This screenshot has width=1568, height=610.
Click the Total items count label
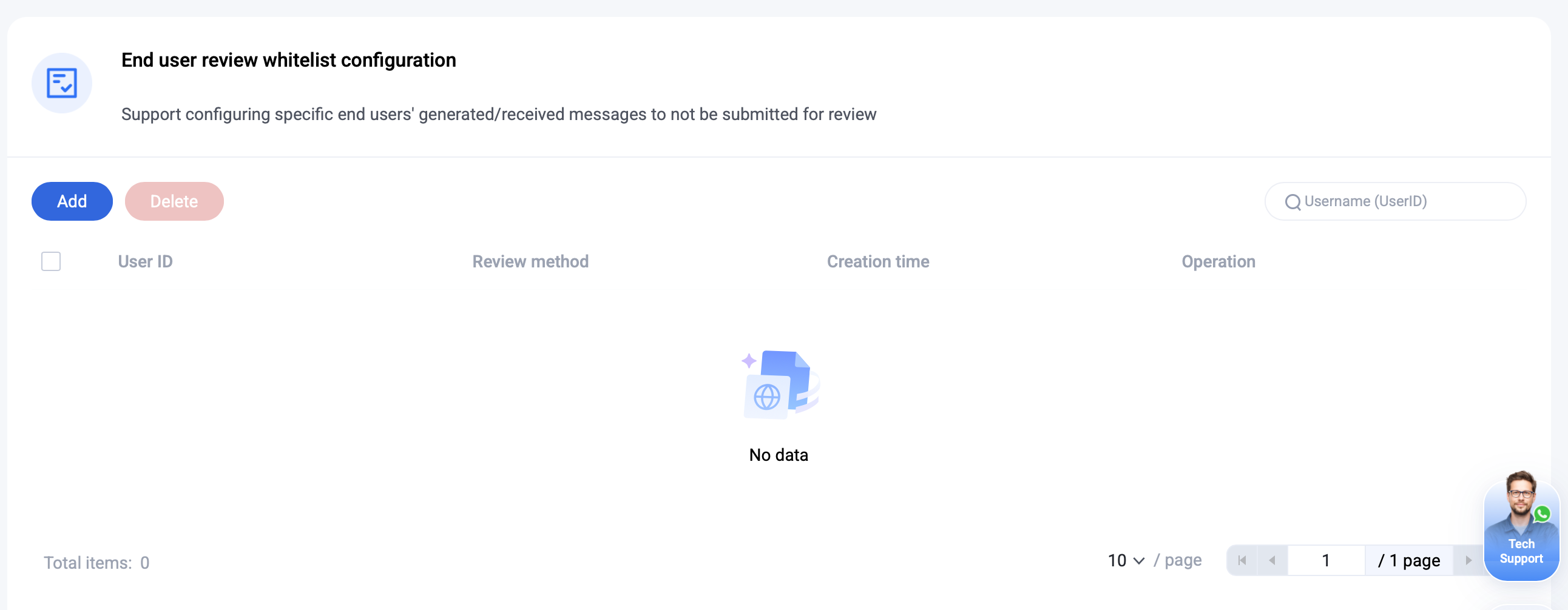pos(96,563)
